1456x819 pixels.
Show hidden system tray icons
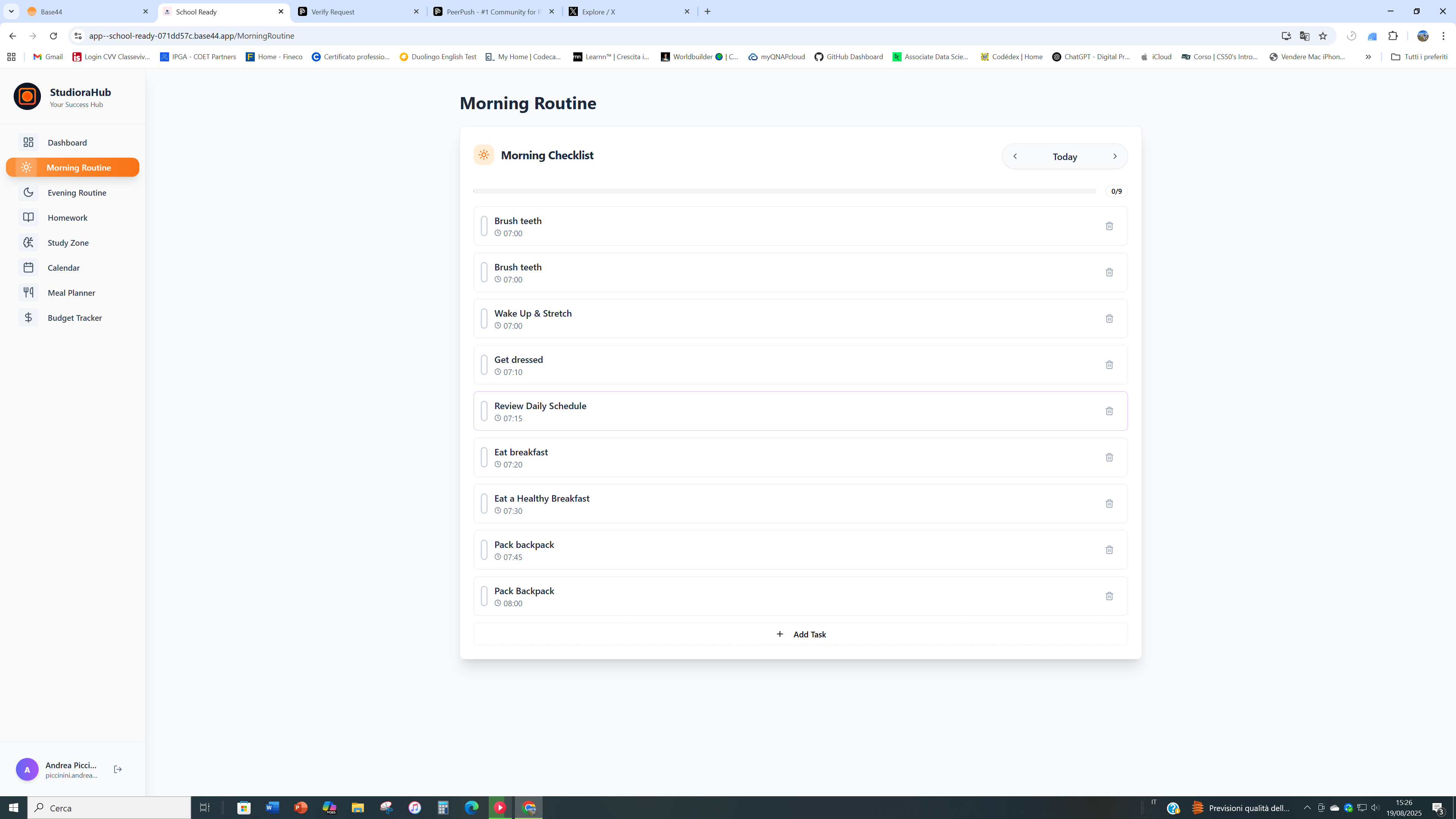1307,808
